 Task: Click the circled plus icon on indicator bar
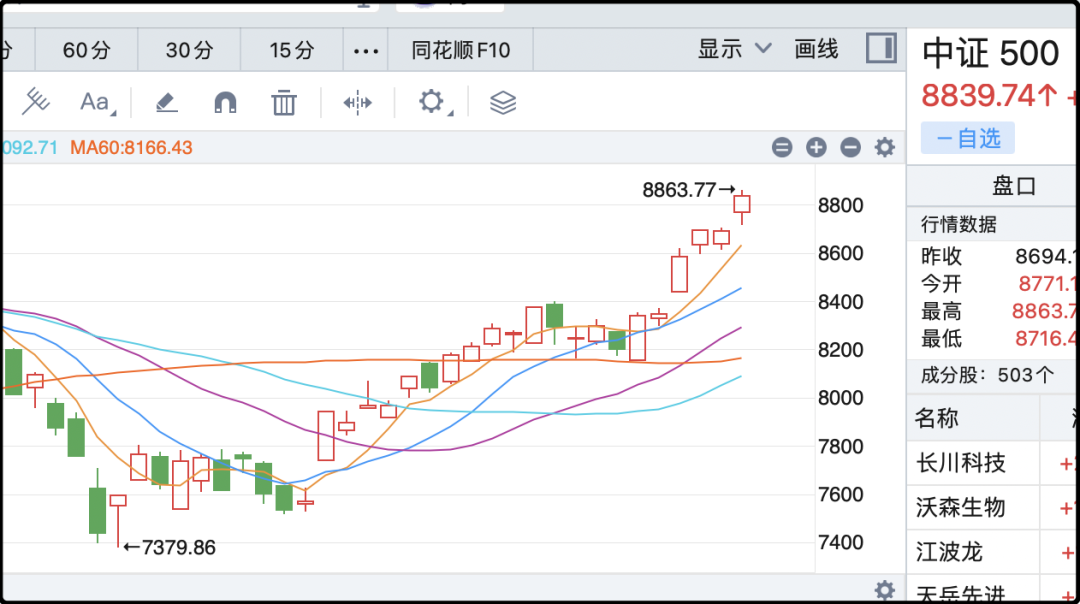click(816, 147)
